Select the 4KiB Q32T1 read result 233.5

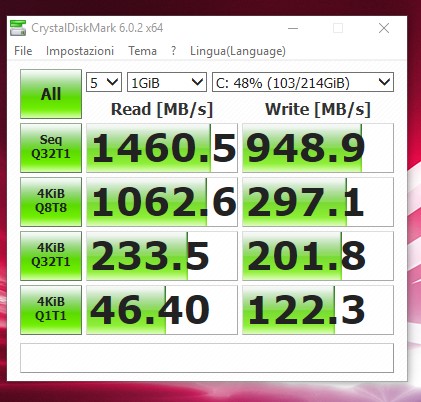point(162,256)
